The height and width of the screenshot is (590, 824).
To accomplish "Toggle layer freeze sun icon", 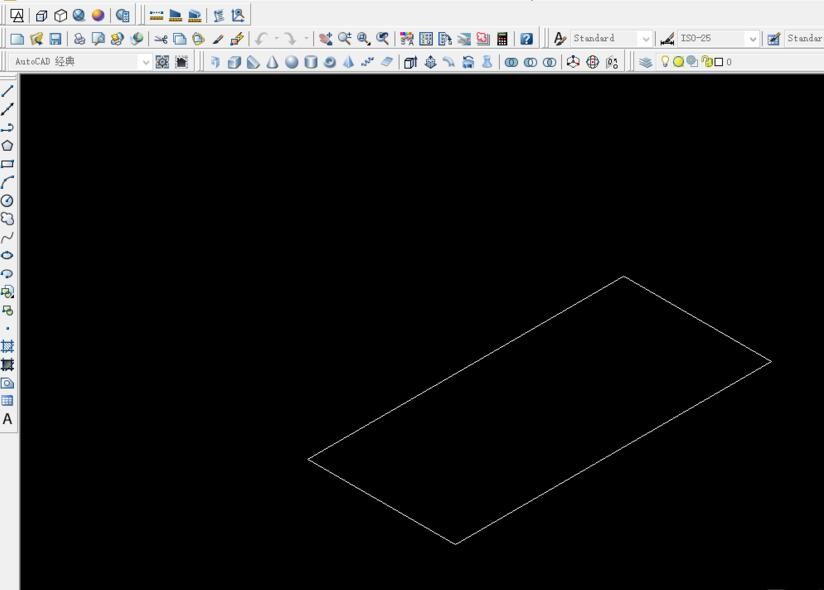I will tap(678, 62).
